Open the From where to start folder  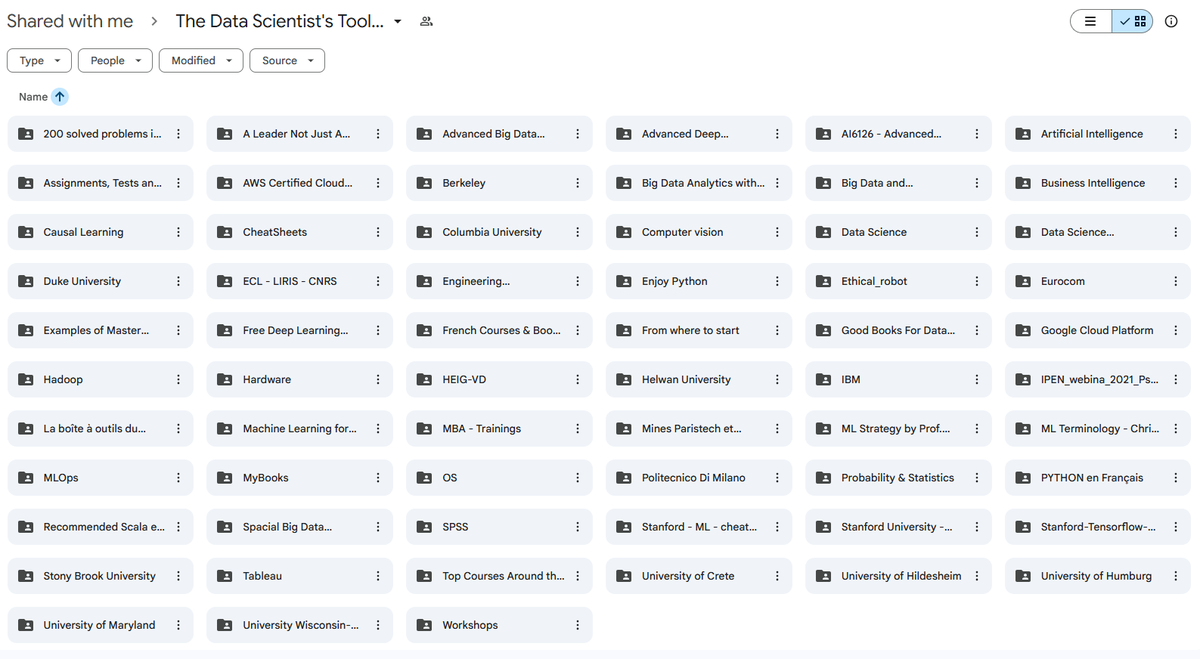699,331
